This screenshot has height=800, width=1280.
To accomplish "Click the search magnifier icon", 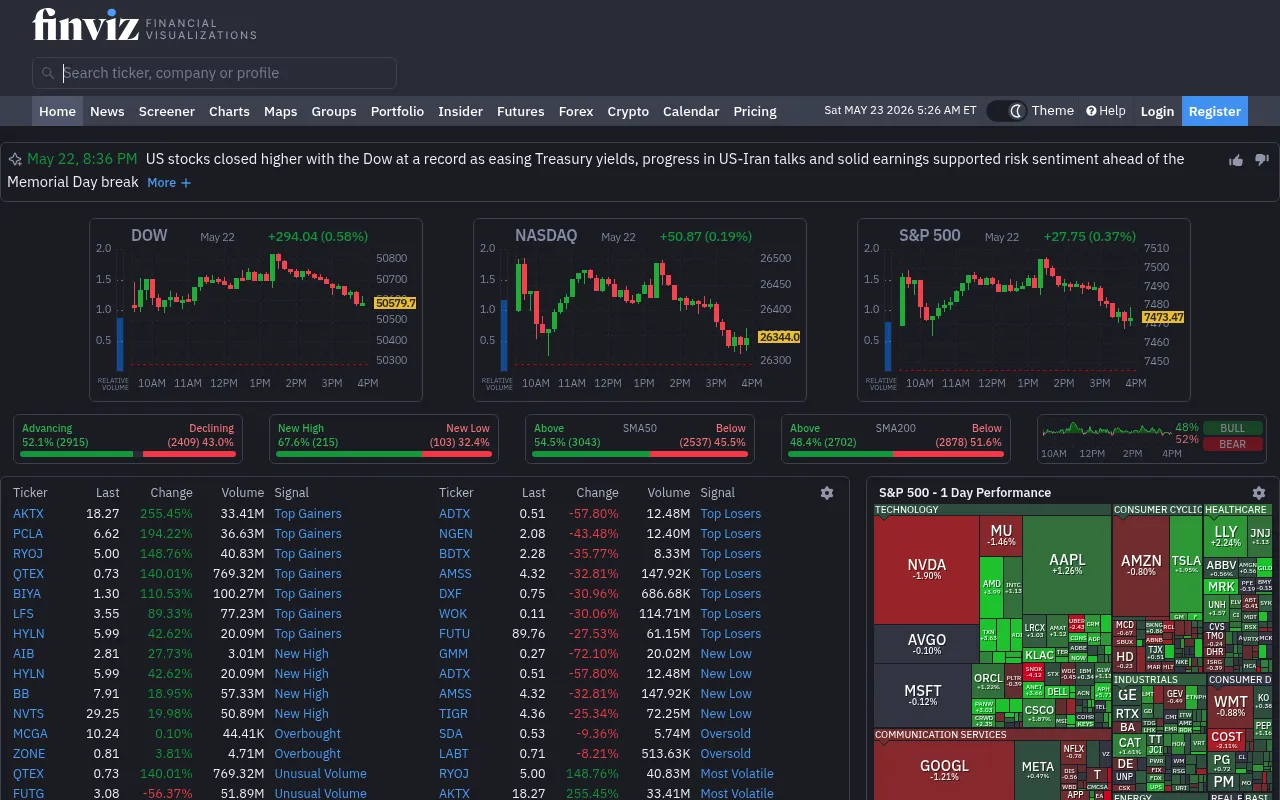I will pos(47,73).
